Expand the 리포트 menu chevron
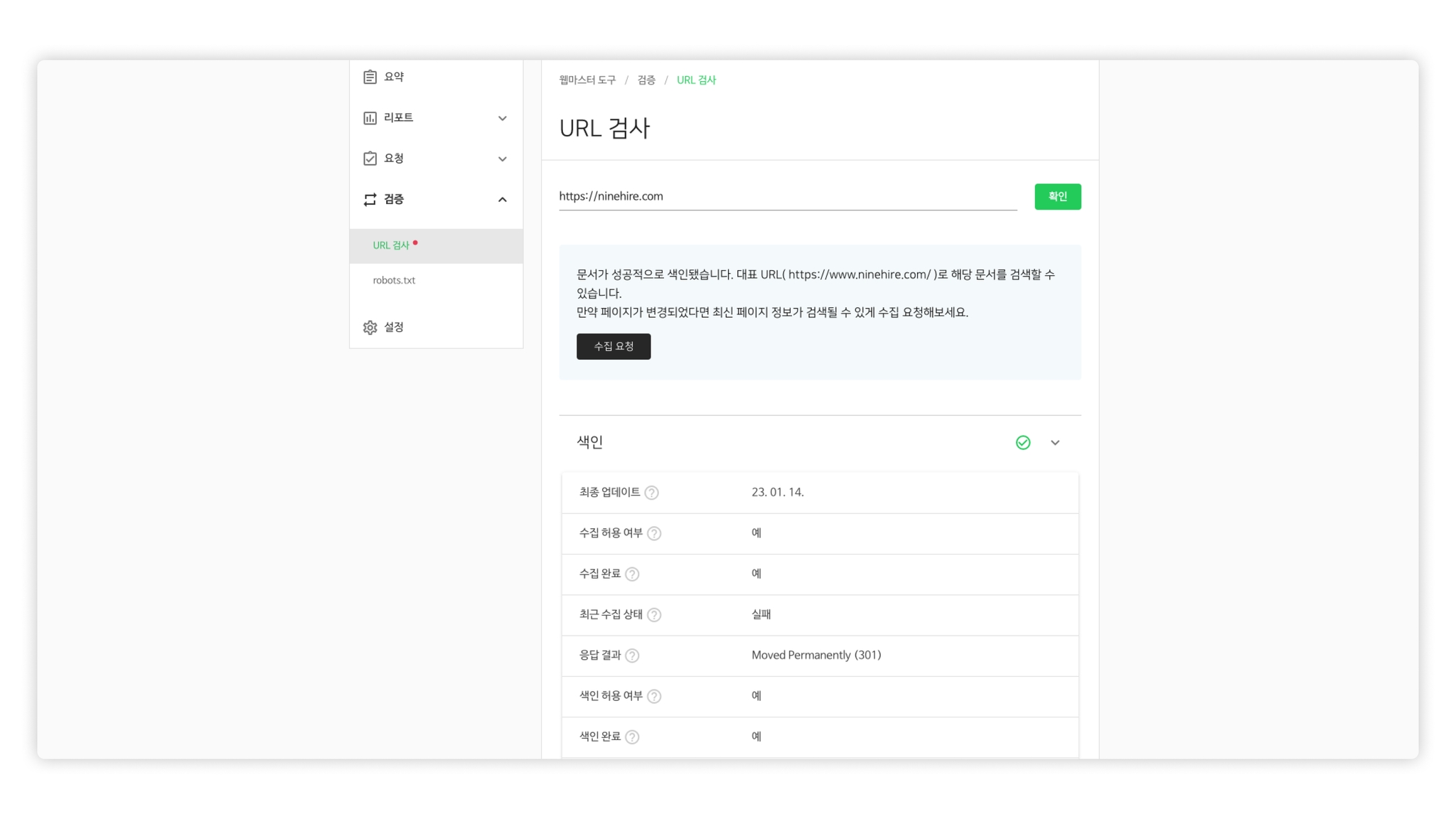 pos(502,118)
